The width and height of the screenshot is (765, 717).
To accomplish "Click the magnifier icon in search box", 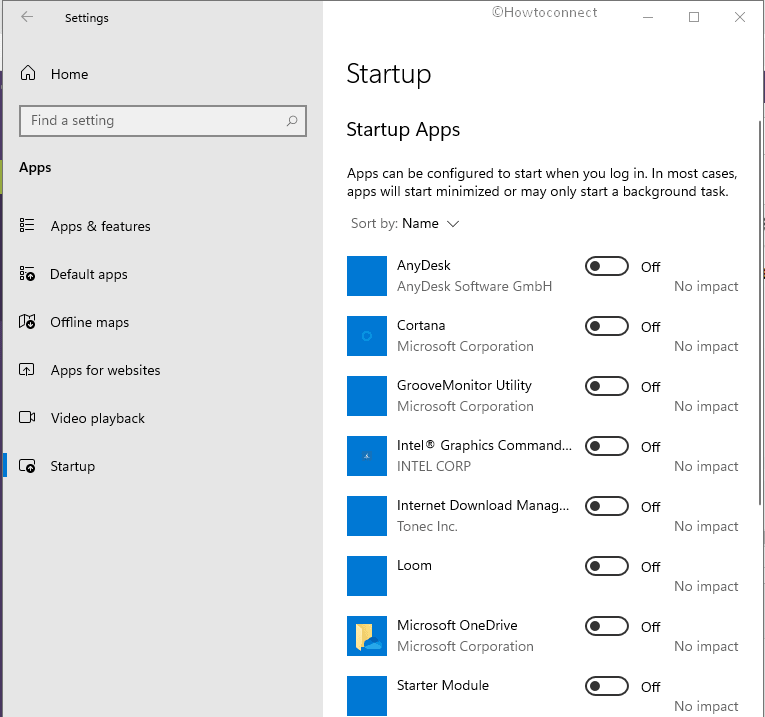I will 292,120.
